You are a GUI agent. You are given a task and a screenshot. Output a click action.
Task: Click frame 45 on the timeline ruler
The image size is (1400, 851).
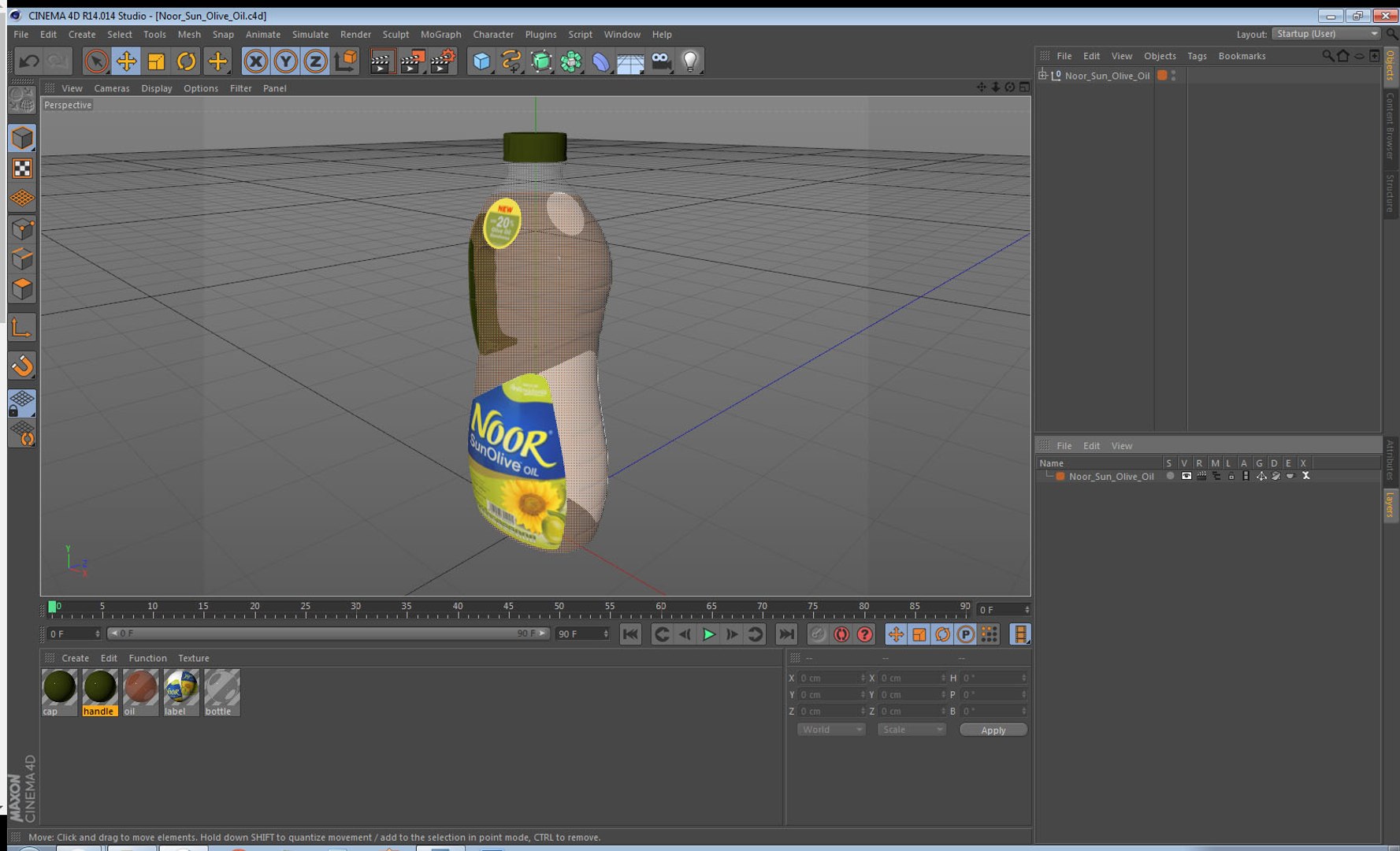[x=508, y=608]
